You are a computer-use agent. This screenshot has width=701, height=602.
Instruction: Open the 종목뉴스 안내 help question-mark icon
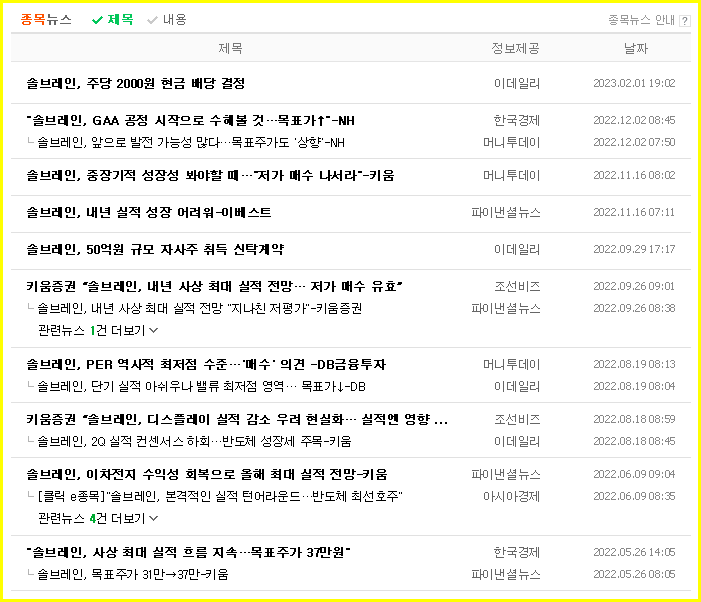click(x=684, y=21)
